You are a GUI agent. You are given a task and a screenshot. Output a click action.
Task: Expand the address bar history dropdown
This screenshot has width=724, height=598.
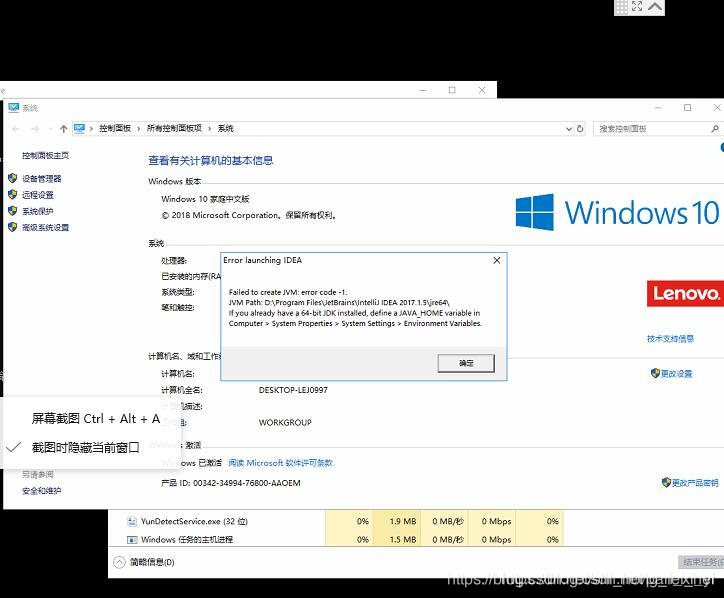[x=569, y=129]
